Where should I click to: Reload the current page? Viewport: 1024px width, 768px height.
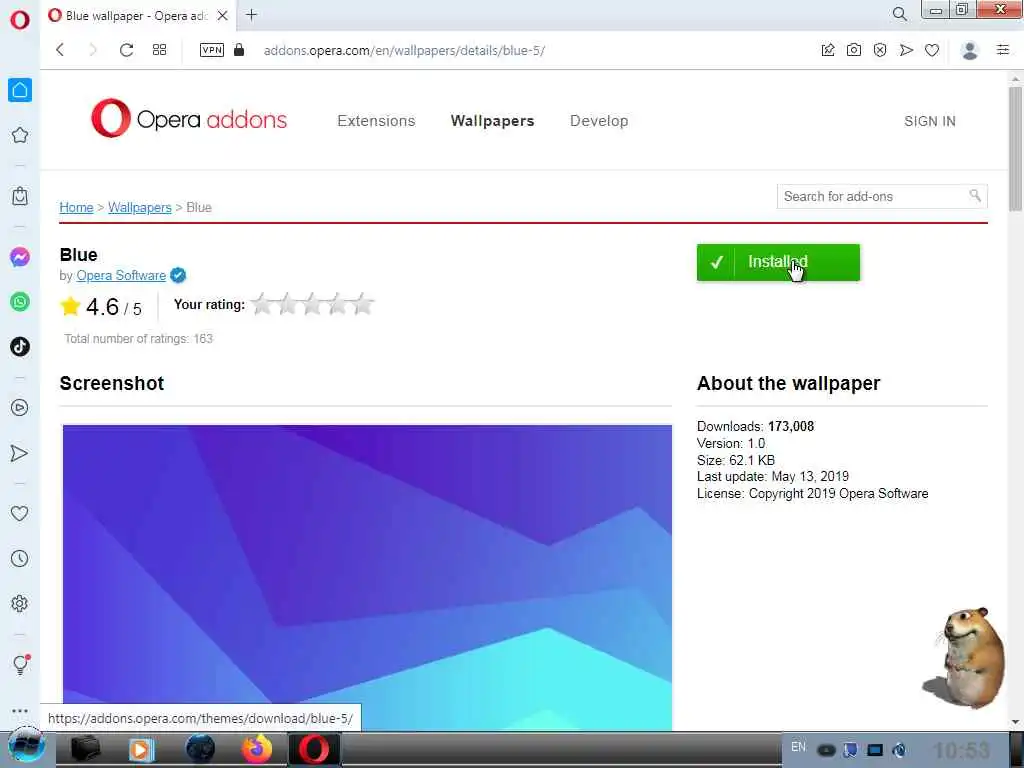(x=126, y=50)
